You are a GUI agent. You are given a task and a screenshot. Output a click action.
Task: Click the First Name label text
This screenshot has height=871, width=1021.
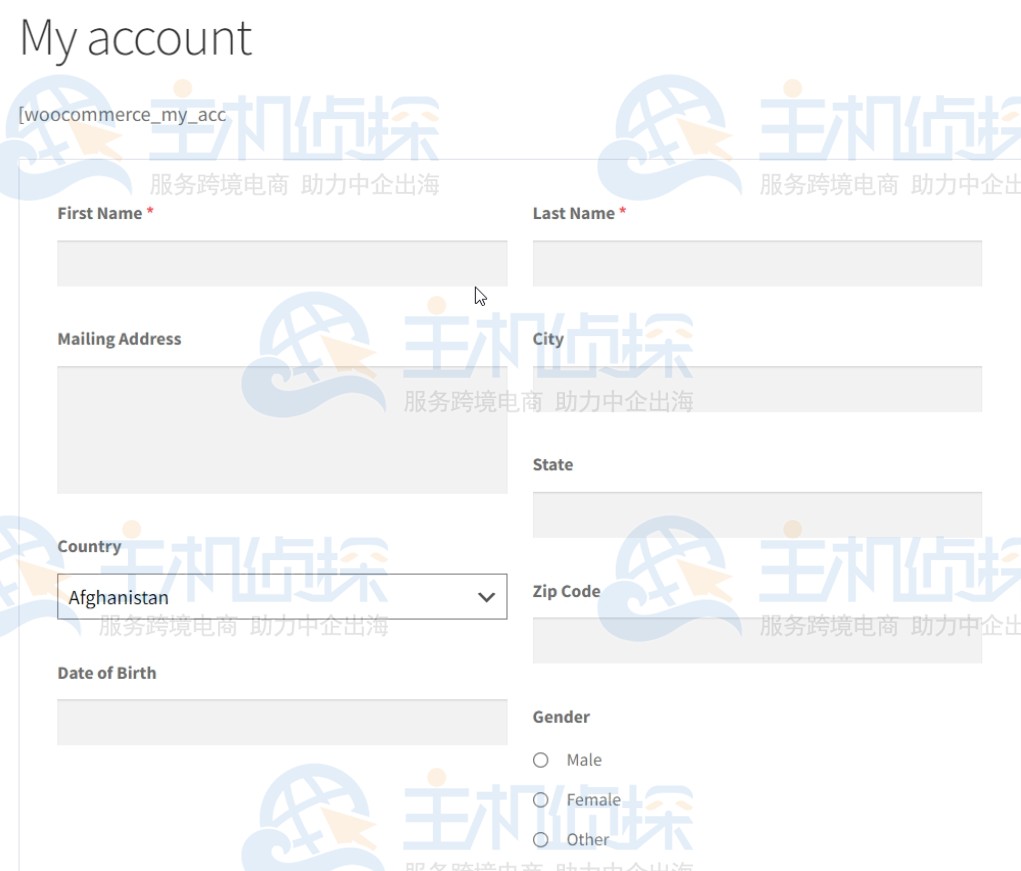point(100,213)
